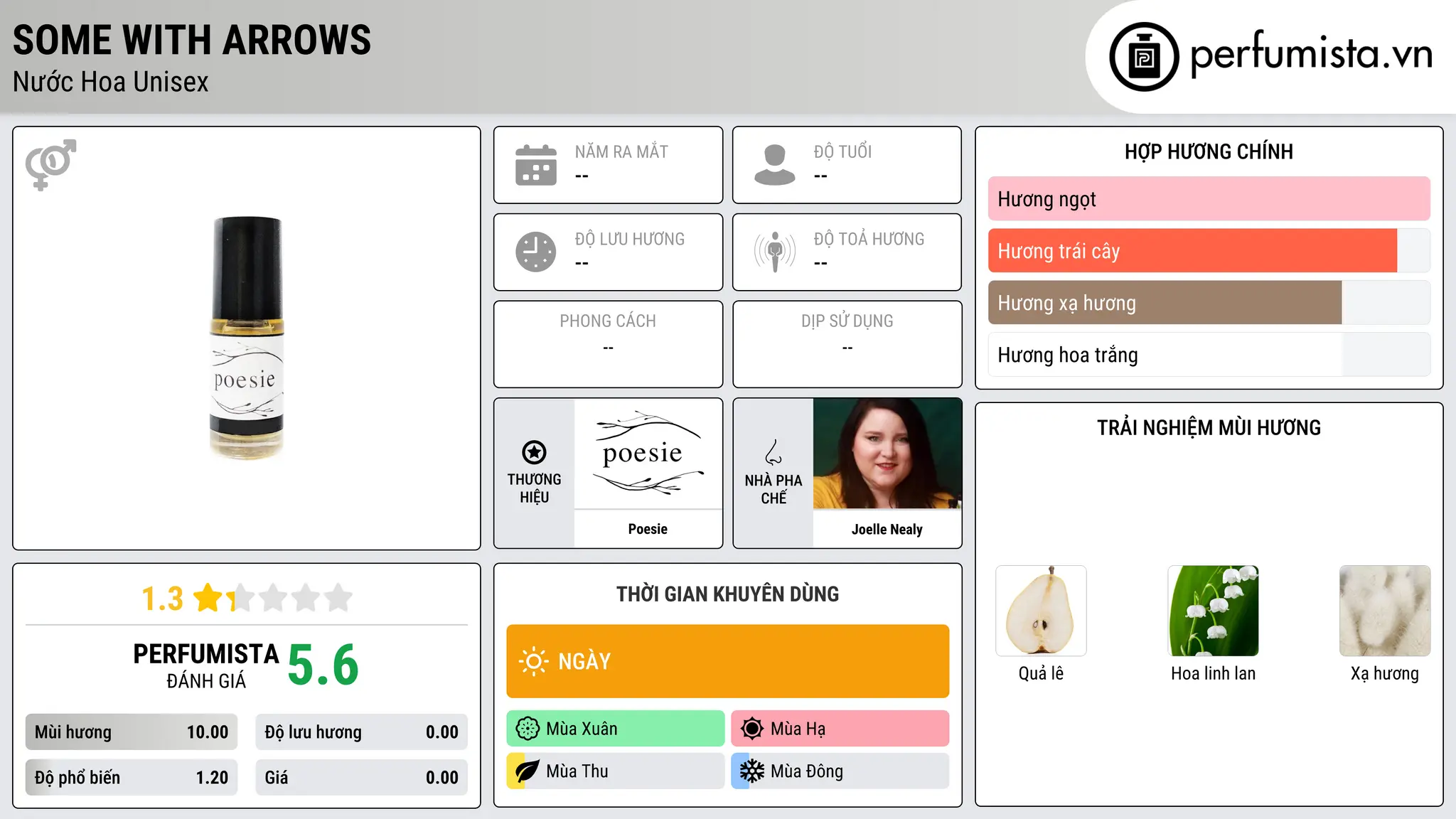The height and width of the screenshot is (819, 1456).
Task: Select the Mùa Thu season bar
Action: point(615,771)
